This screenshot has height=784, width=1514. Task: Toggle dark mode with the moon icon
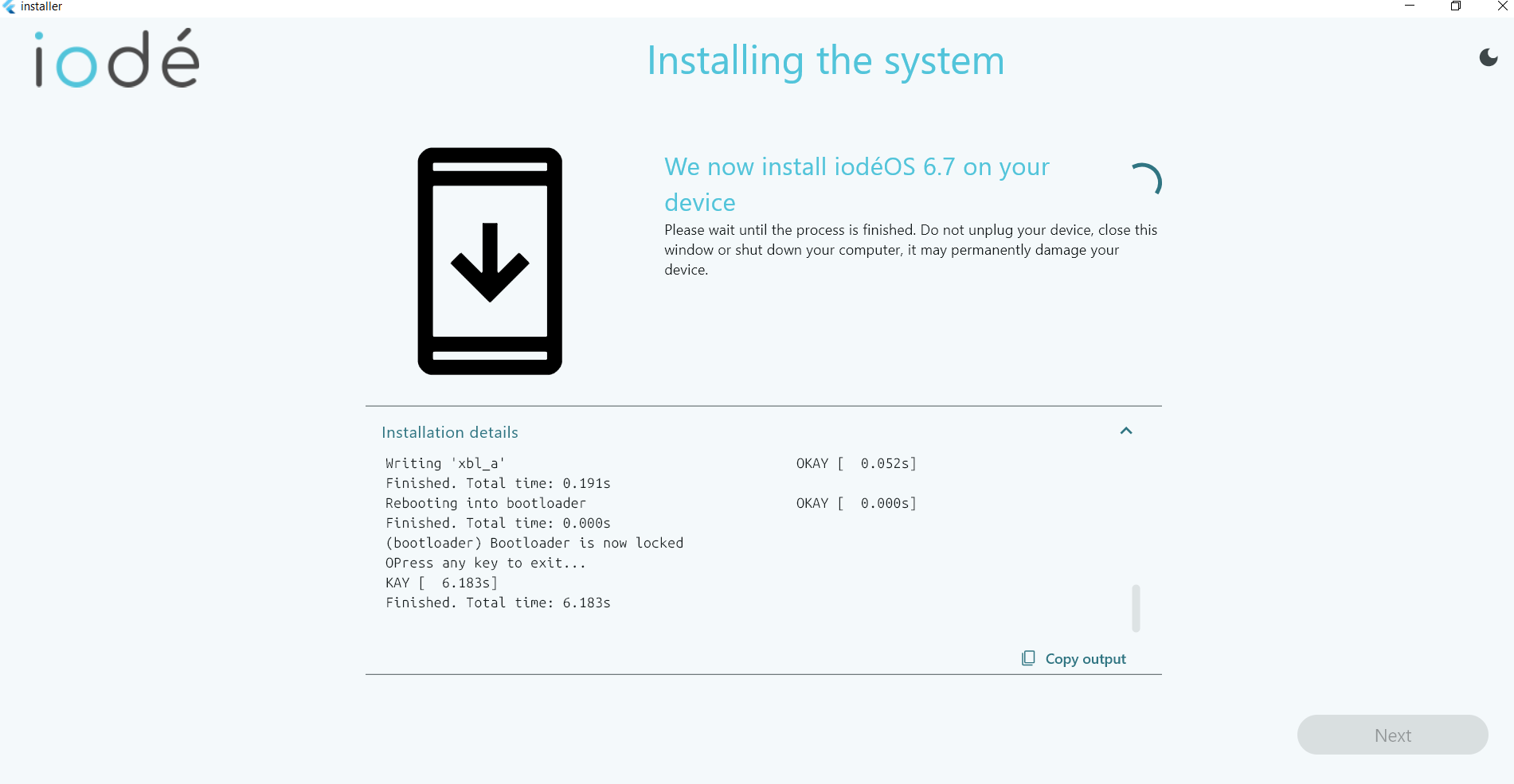(x=1488, y=57)
